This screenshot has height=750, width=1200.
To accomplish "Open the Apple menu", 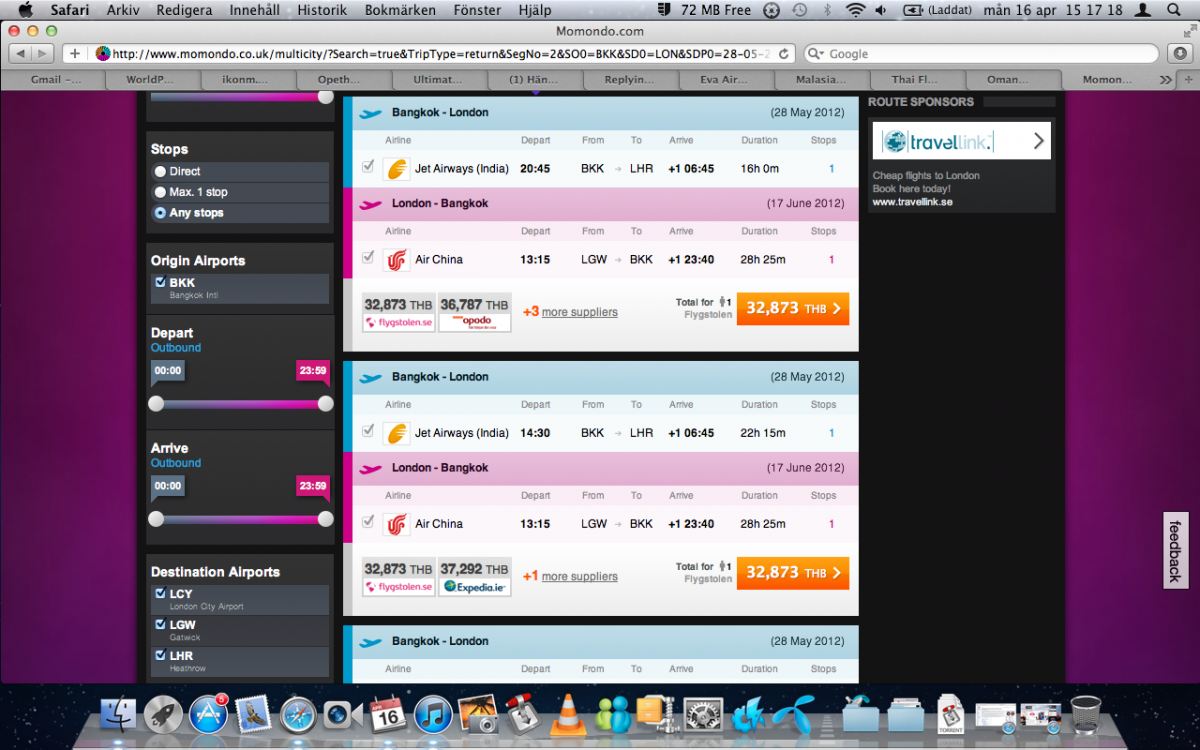I will (26, 10).
